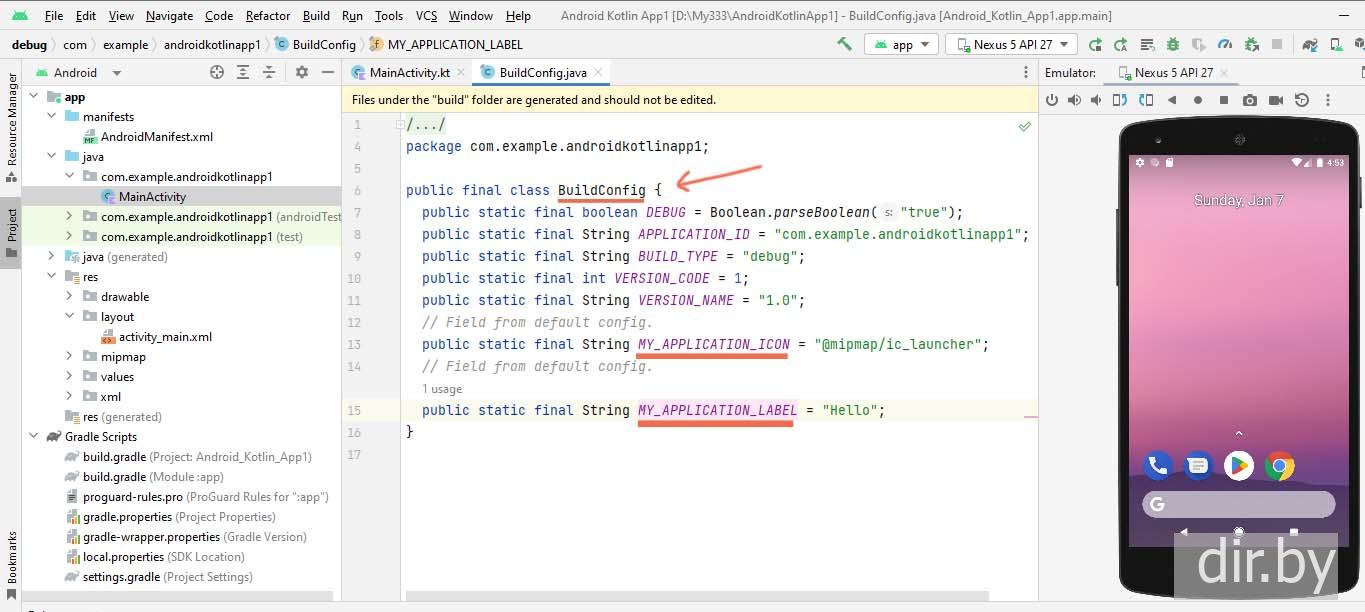
Task: Switch to the MainActivity.kt editor tab
Action: point(401,72)
